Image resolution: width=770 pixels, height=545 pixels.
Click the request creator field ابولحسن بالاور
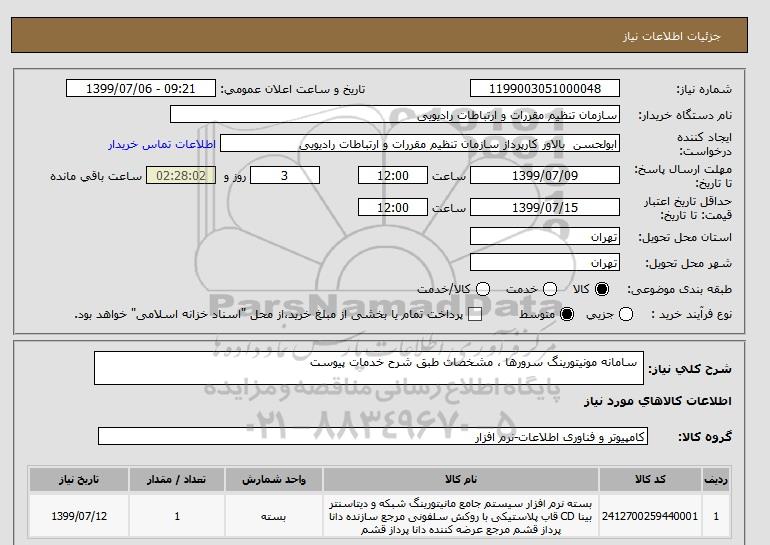420,144
